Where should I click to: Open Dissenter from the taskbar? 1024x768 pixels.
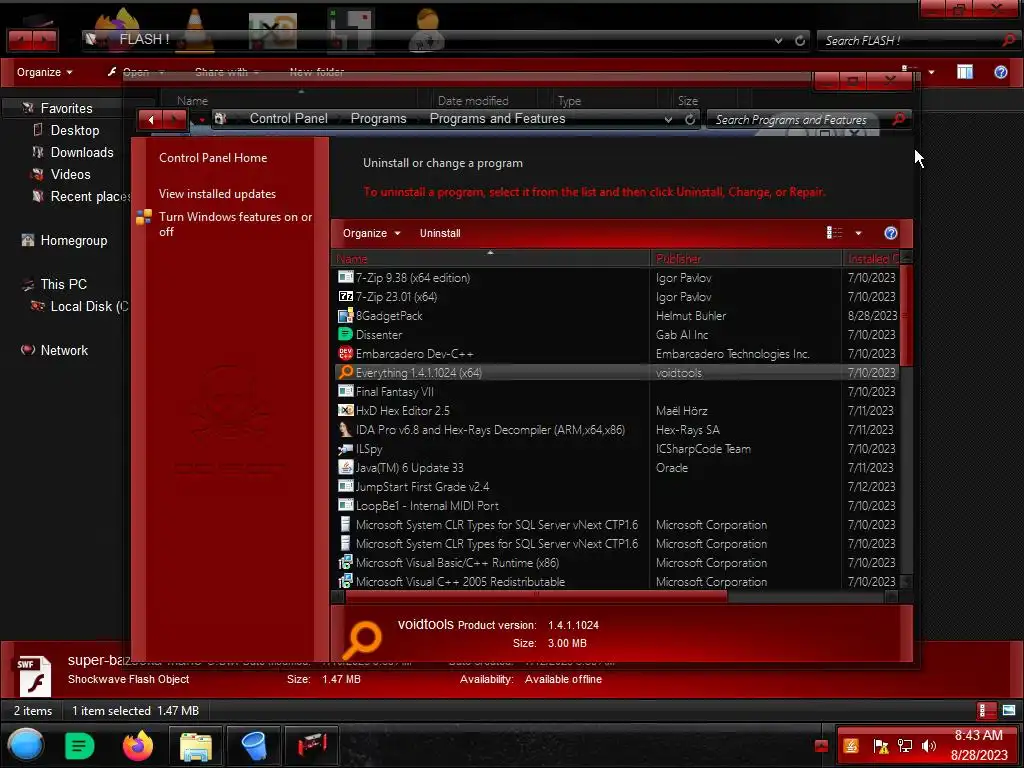click(80, 745)
